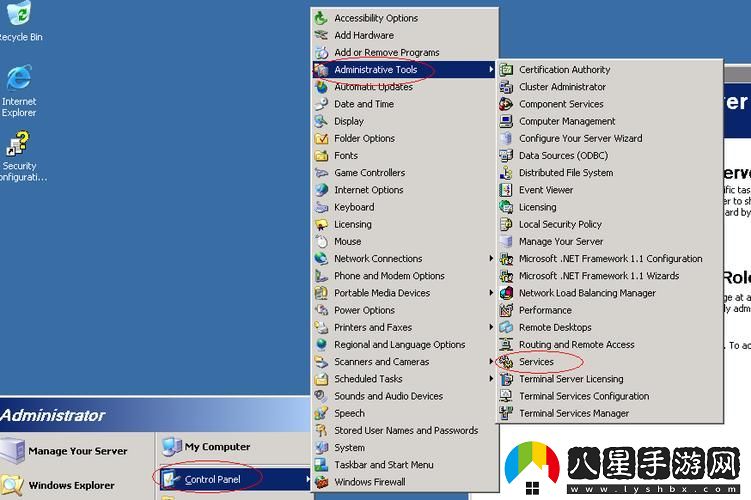Open Stored User Names and Passwords
Image resolution: width=751 pixels, height=500 pixels.
pyautogui.click(x=404, y=431)
